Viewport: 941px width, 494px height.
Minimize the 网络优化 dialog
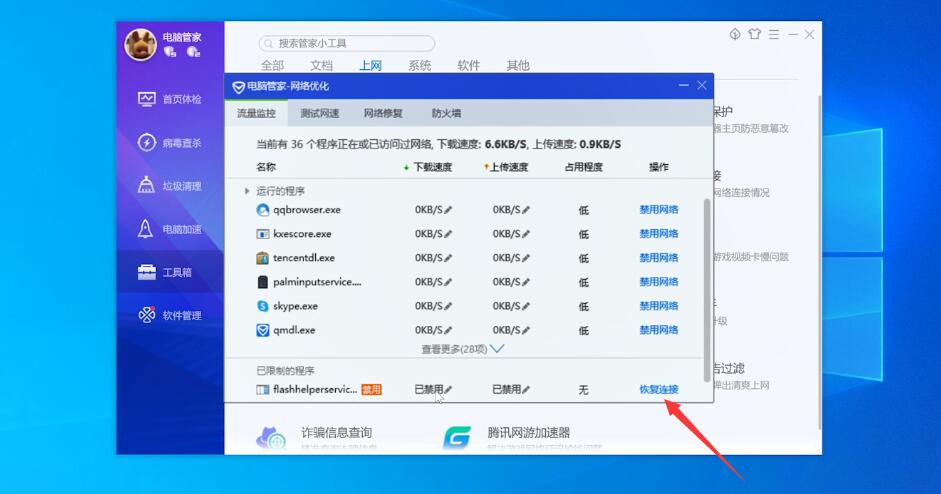[684, 86]
